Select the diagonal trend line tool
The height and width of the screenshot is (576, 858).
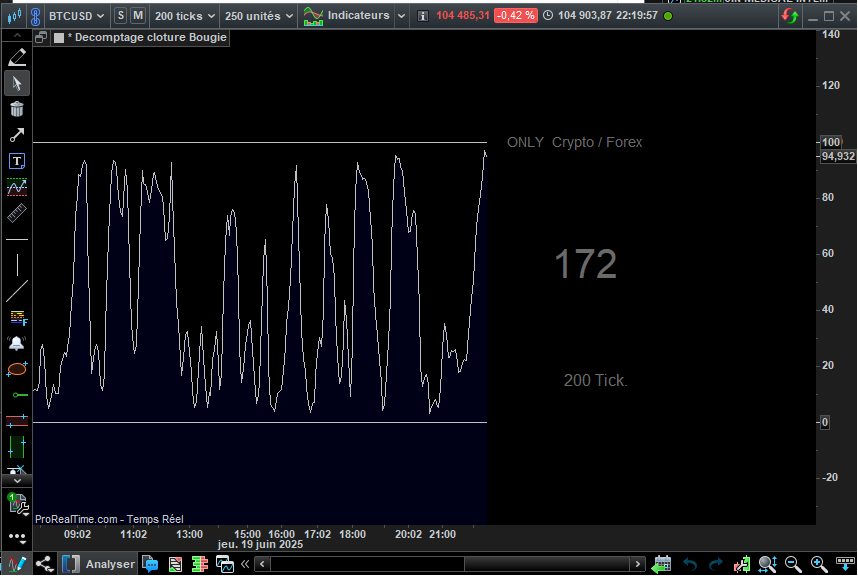click(17, 291)
